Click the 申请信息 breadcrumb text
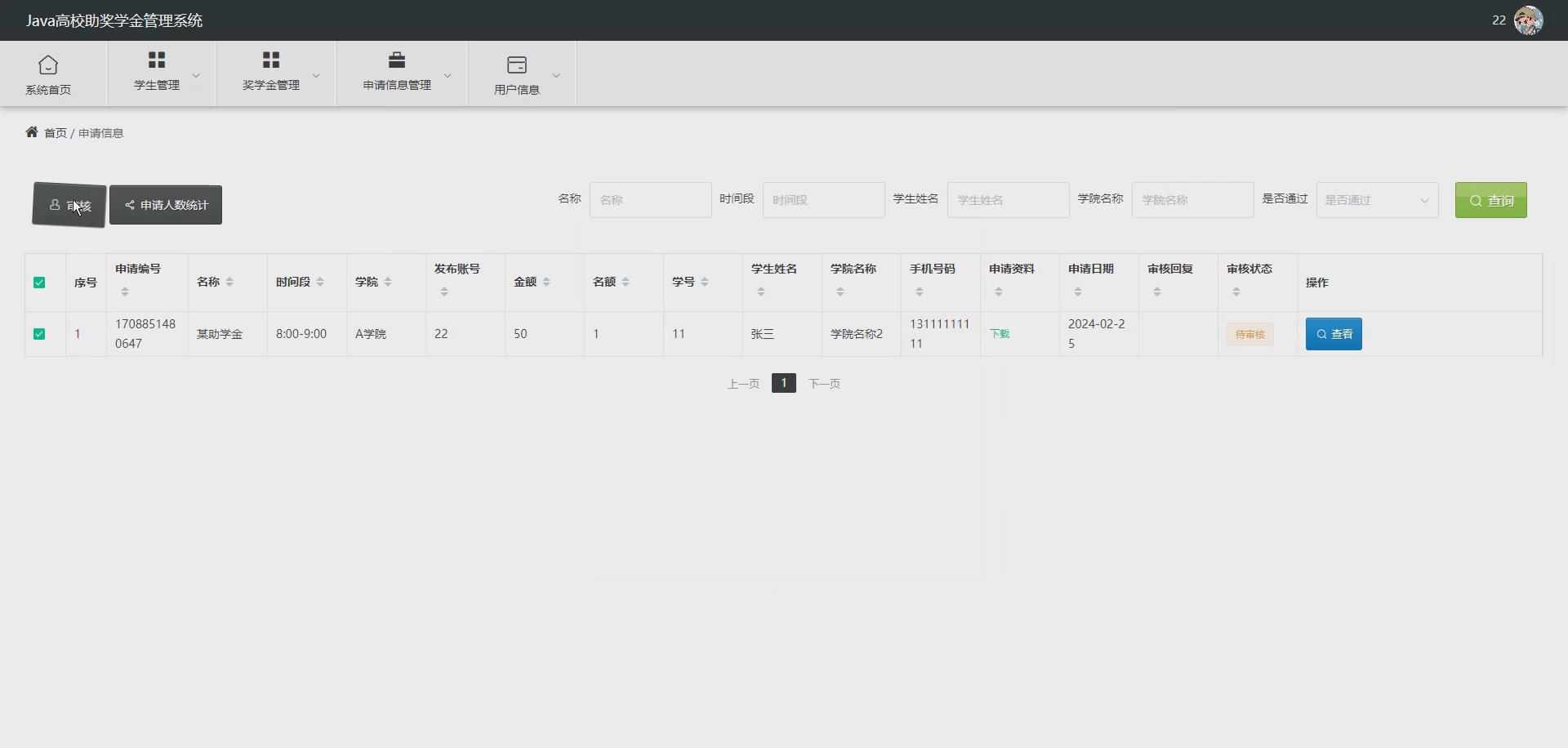Screen dimensions: 1568x748 [x=100, y=133]
